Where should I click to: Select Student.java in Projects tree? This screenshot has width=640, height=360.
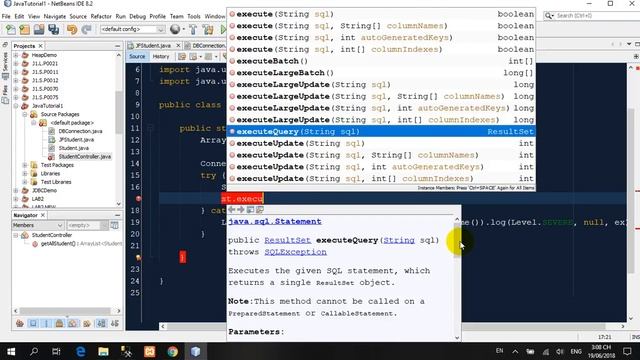(73, 148)
